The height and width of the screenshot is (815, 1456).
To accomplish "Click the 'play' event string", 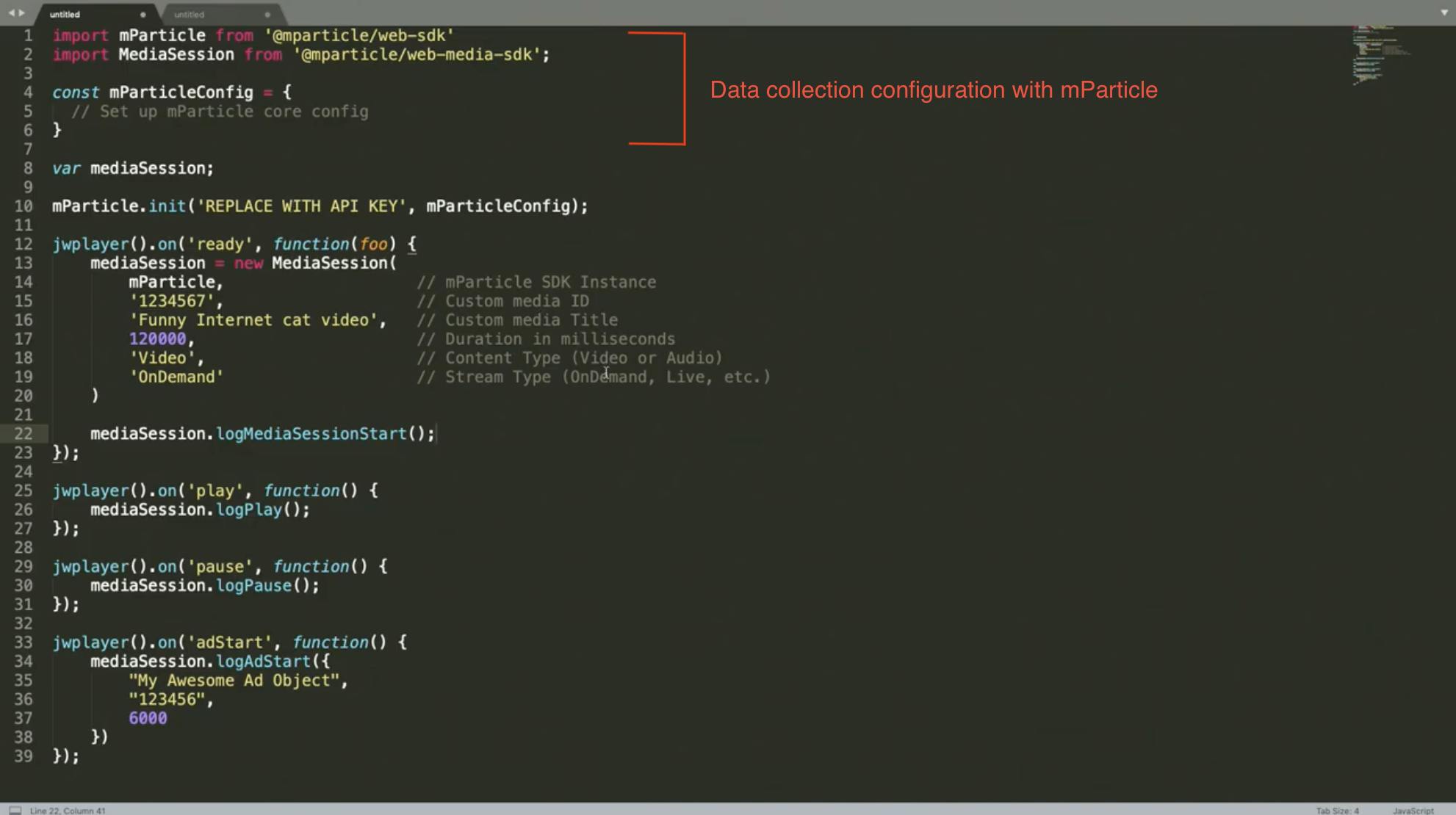I will pos(215,490).
